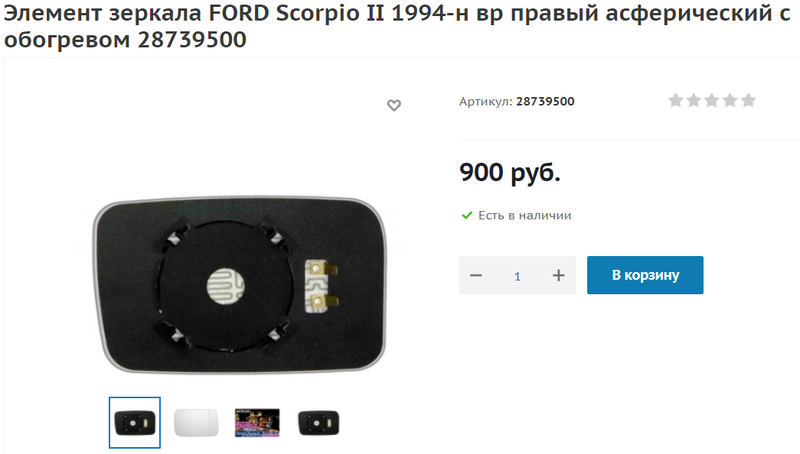Click the "В корзину" button
This screenshot has width=800, height=454.
(x=645, y=275)
